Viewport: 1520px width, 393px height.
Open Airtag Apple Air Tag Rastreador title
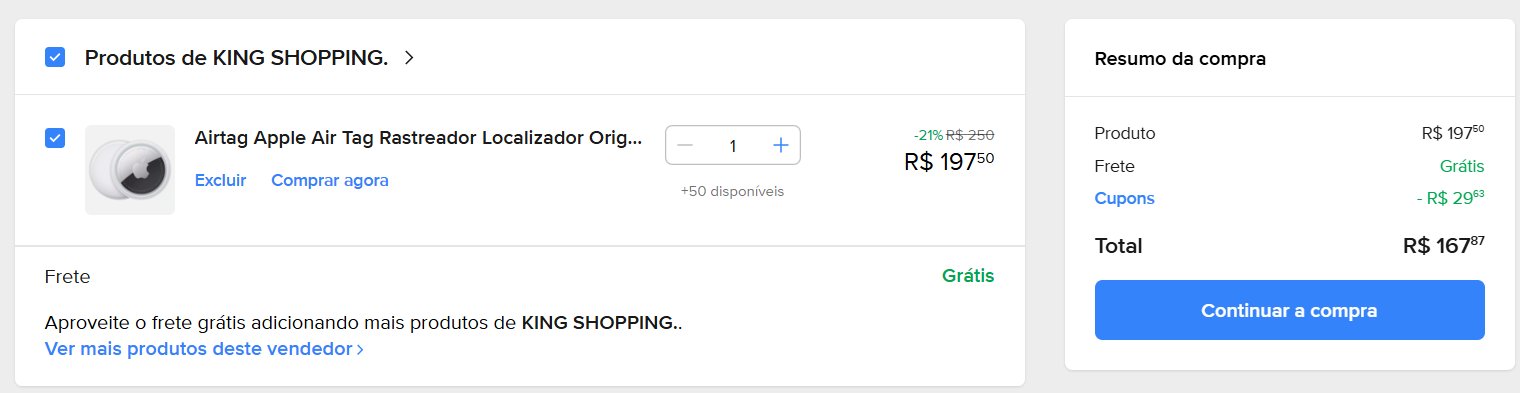pyautogui.click(x=418, y=138)
